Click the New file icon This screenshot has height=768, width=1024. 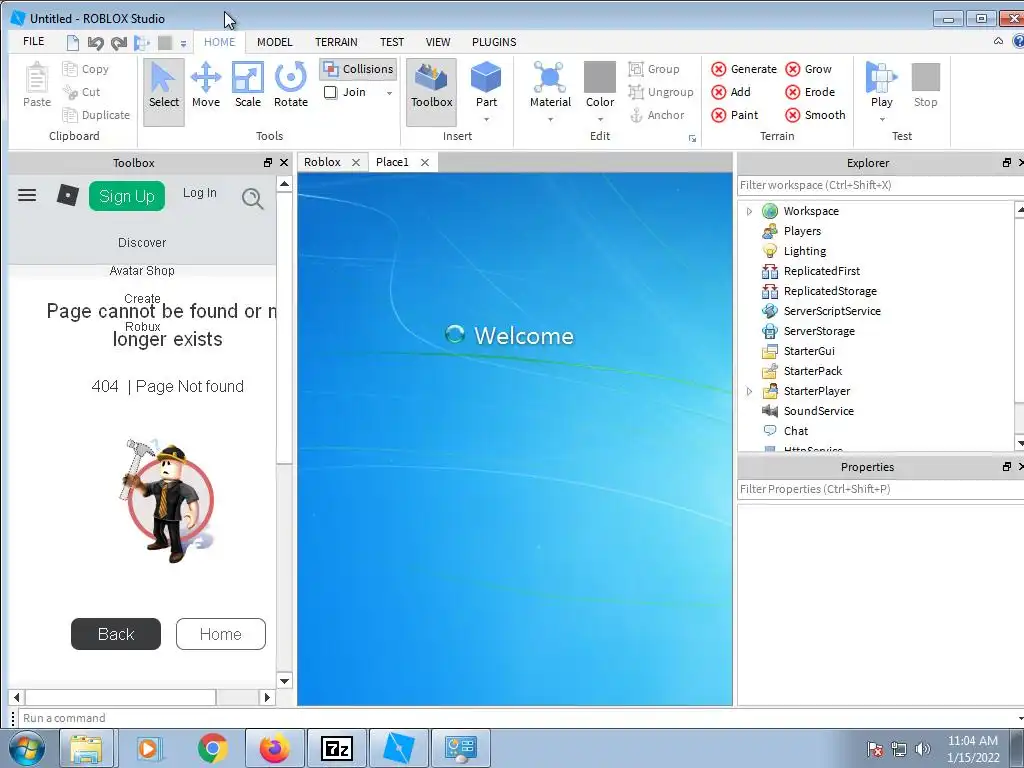pos(72,43)
